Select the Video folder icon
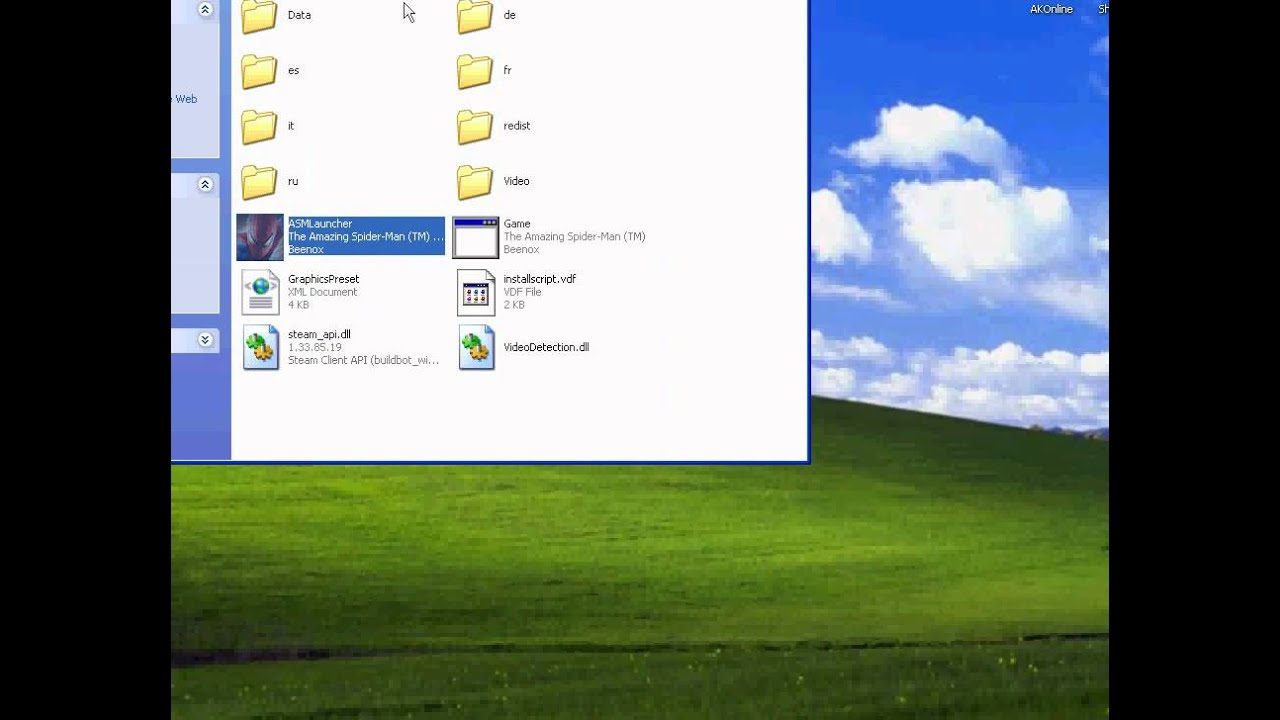 (x=475, y=181)
